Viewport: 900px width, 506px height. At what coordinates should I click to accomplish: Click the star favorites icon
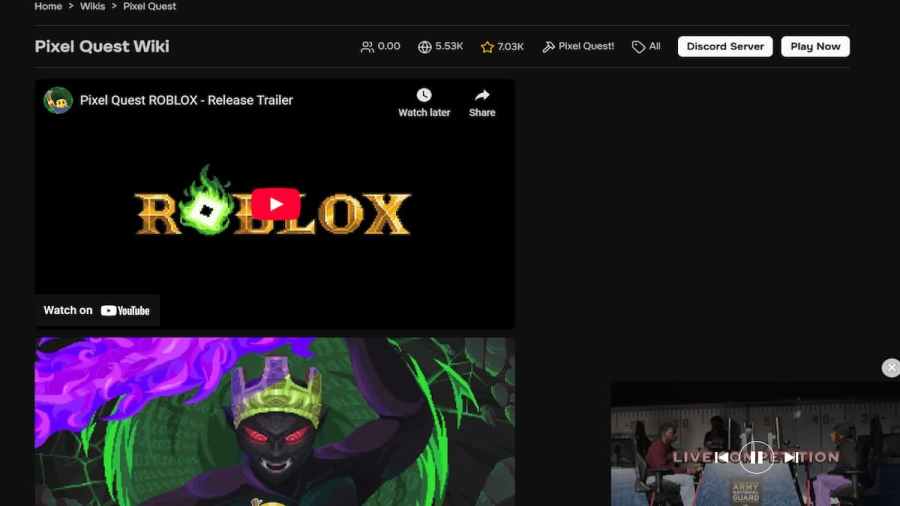click(487, 47)
